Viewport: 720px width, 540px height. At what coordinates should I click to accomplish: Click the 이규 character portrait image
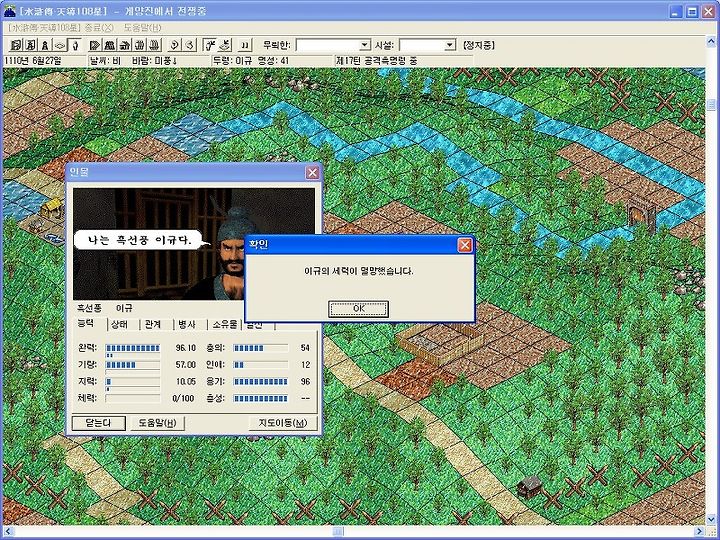pos(193,244)
